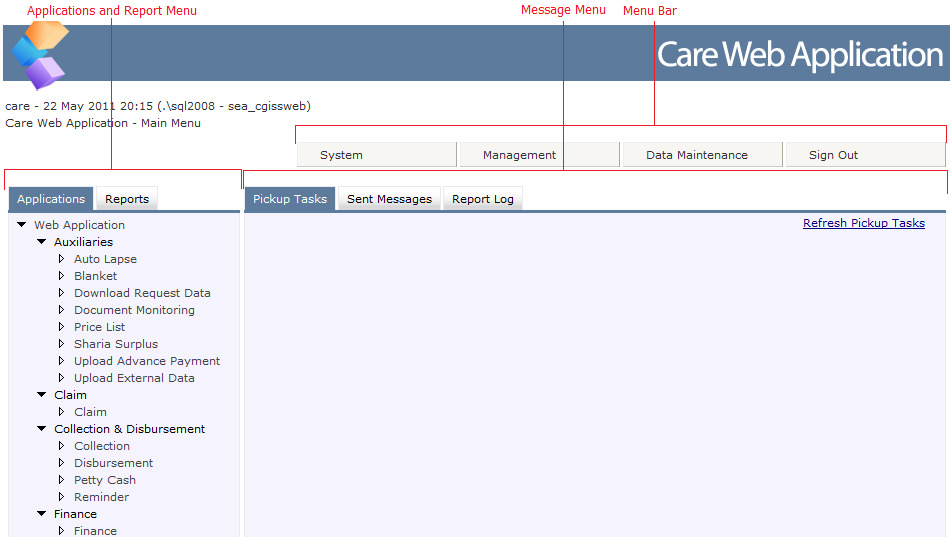Click the Care application cube logo
This screenshot has width=950, height=537.
(40, 54)
